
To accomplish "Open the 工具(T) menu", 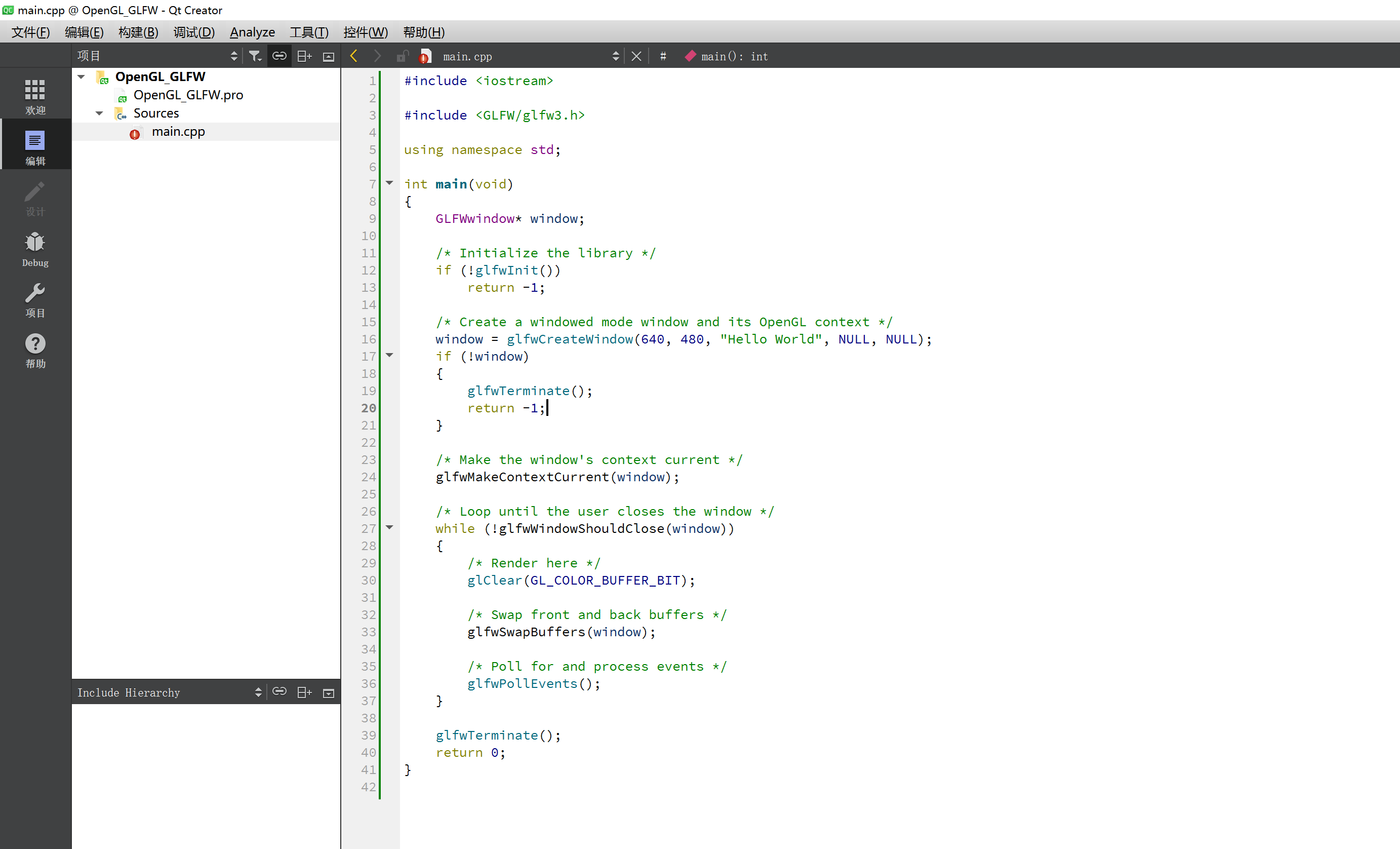I will pos(309,32).
